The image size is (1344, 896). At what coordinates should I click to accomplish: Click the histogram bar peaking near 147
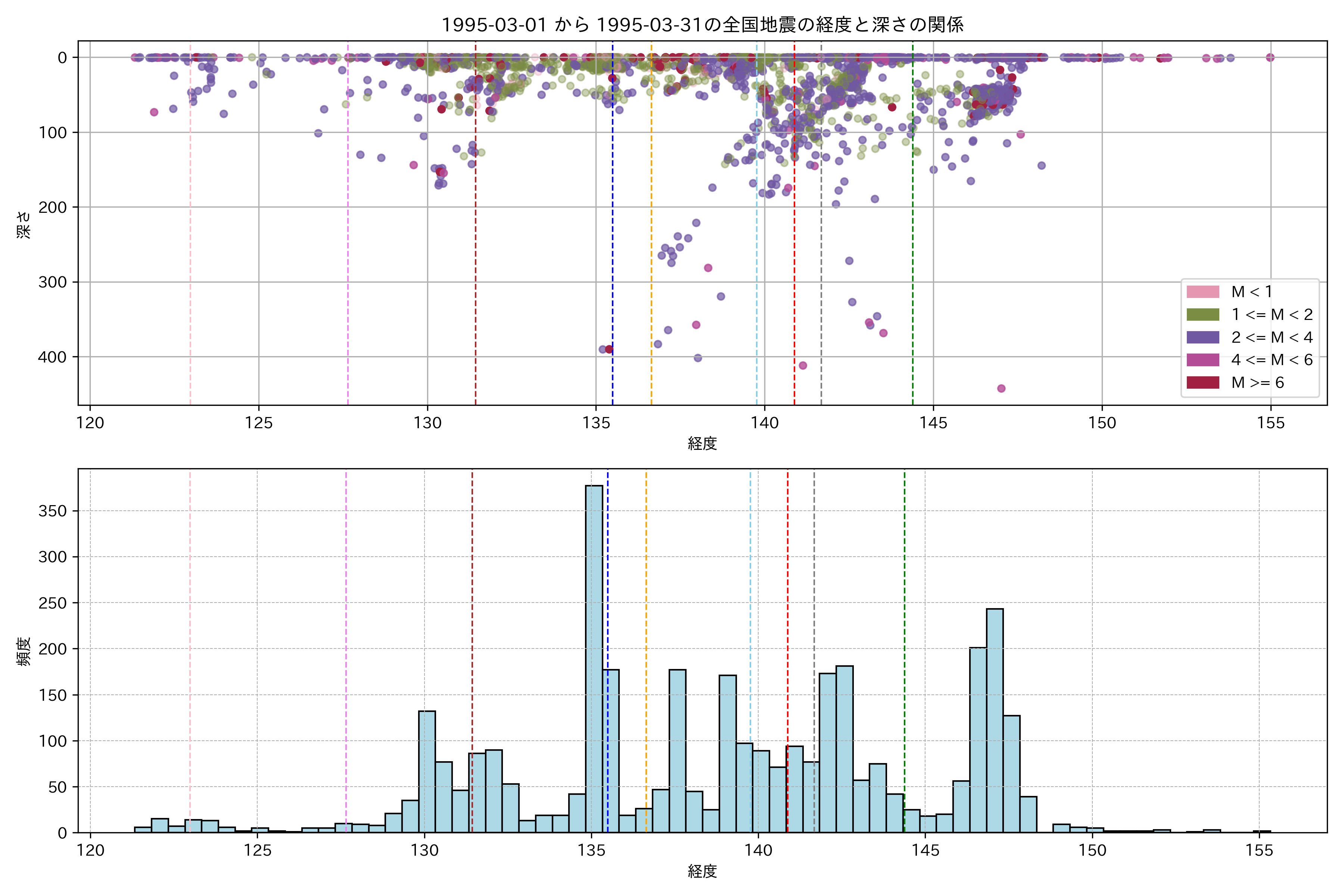(x=994, y=720)
